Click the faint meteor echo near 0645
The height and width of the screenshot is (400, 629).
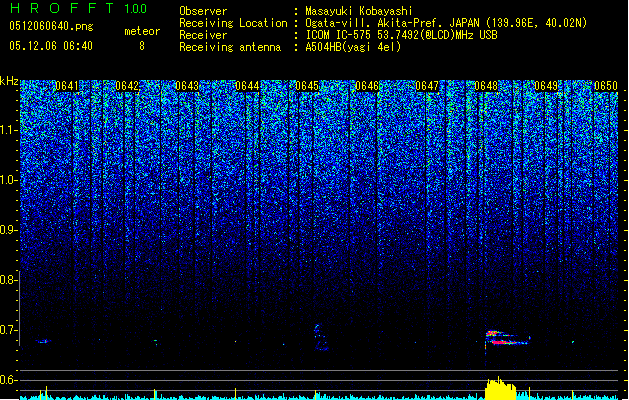point(320,337)
